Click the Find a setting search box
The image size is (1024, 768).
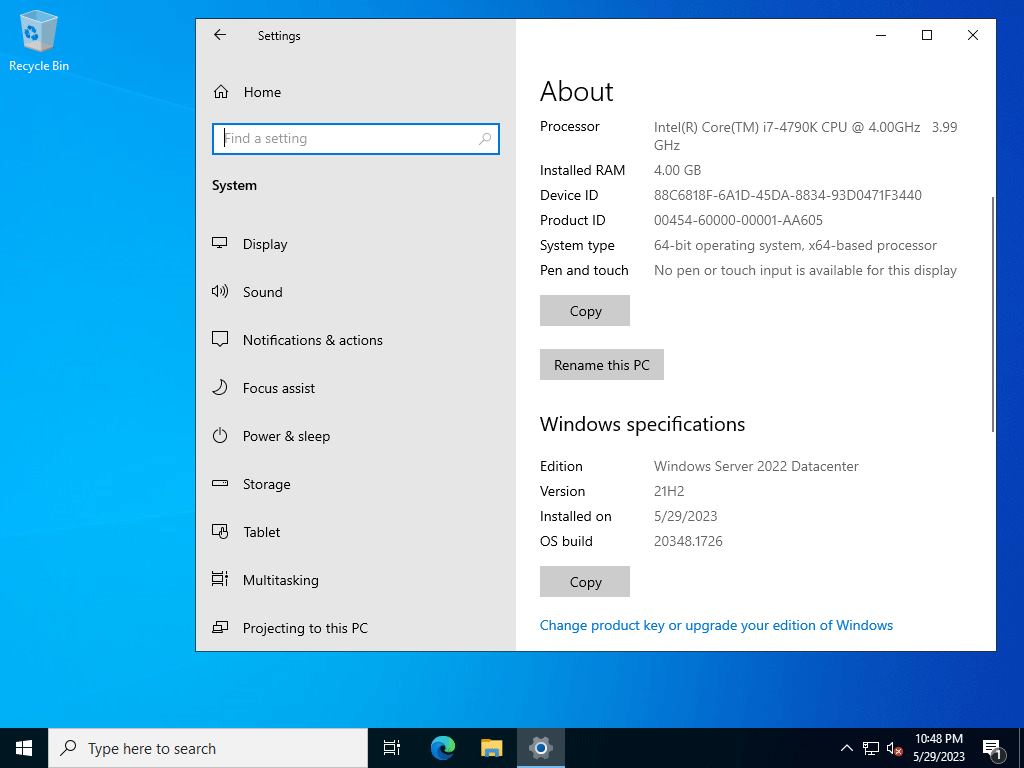(x=356, y=138)
